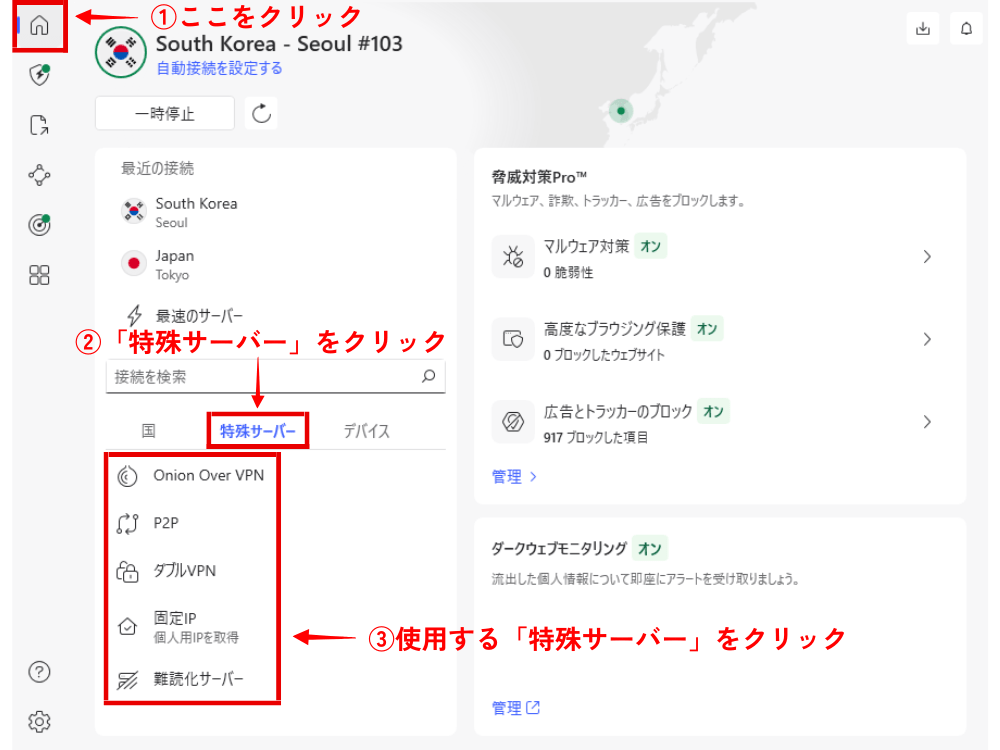The height and width of the screenshot is (750, 1000).
Task: Open the Threat Protection shield icon
Action: 39,76
